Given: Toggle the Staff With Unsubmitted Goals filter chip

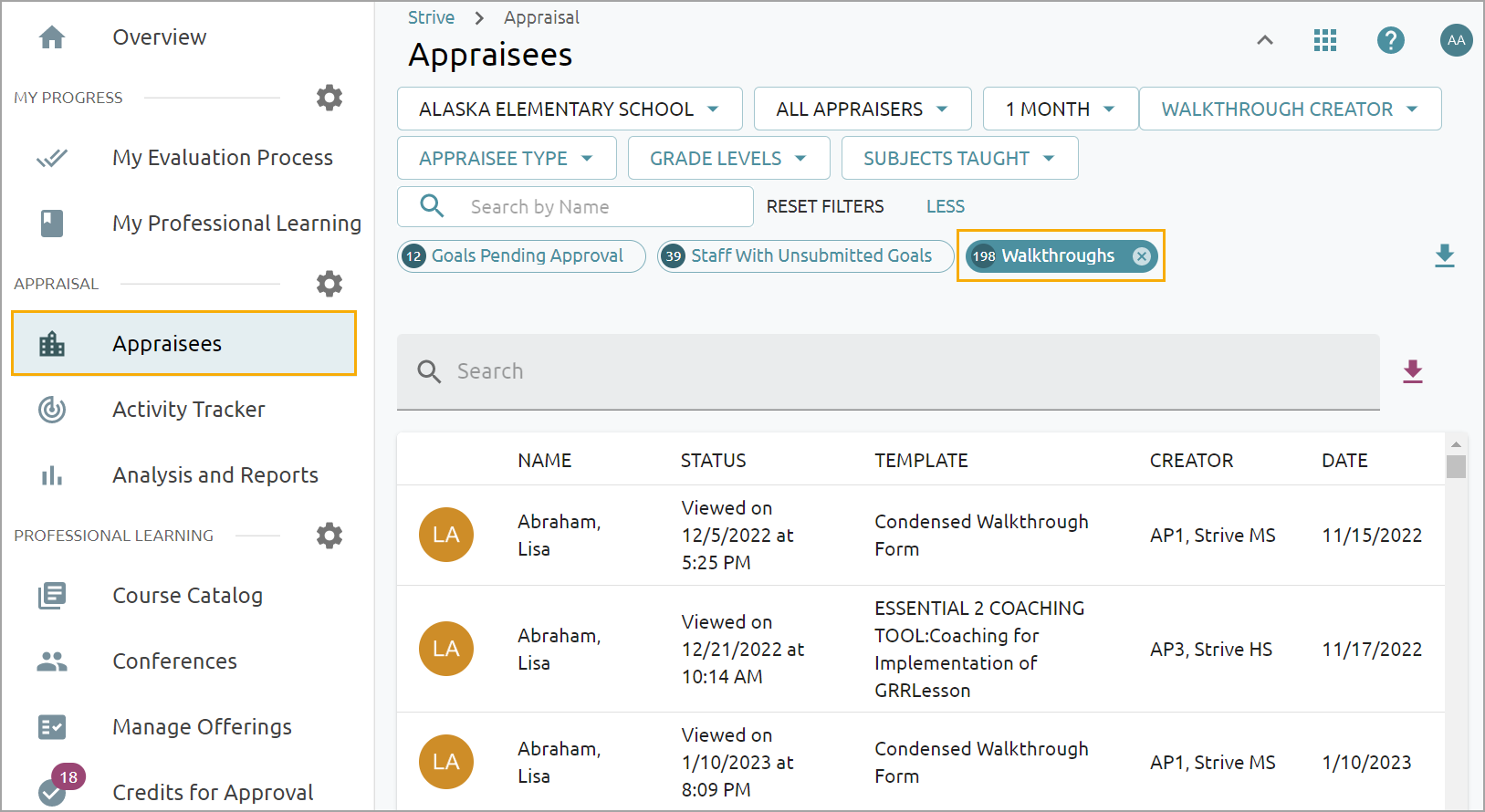Looking at the screenshot, I should [805, 256].
